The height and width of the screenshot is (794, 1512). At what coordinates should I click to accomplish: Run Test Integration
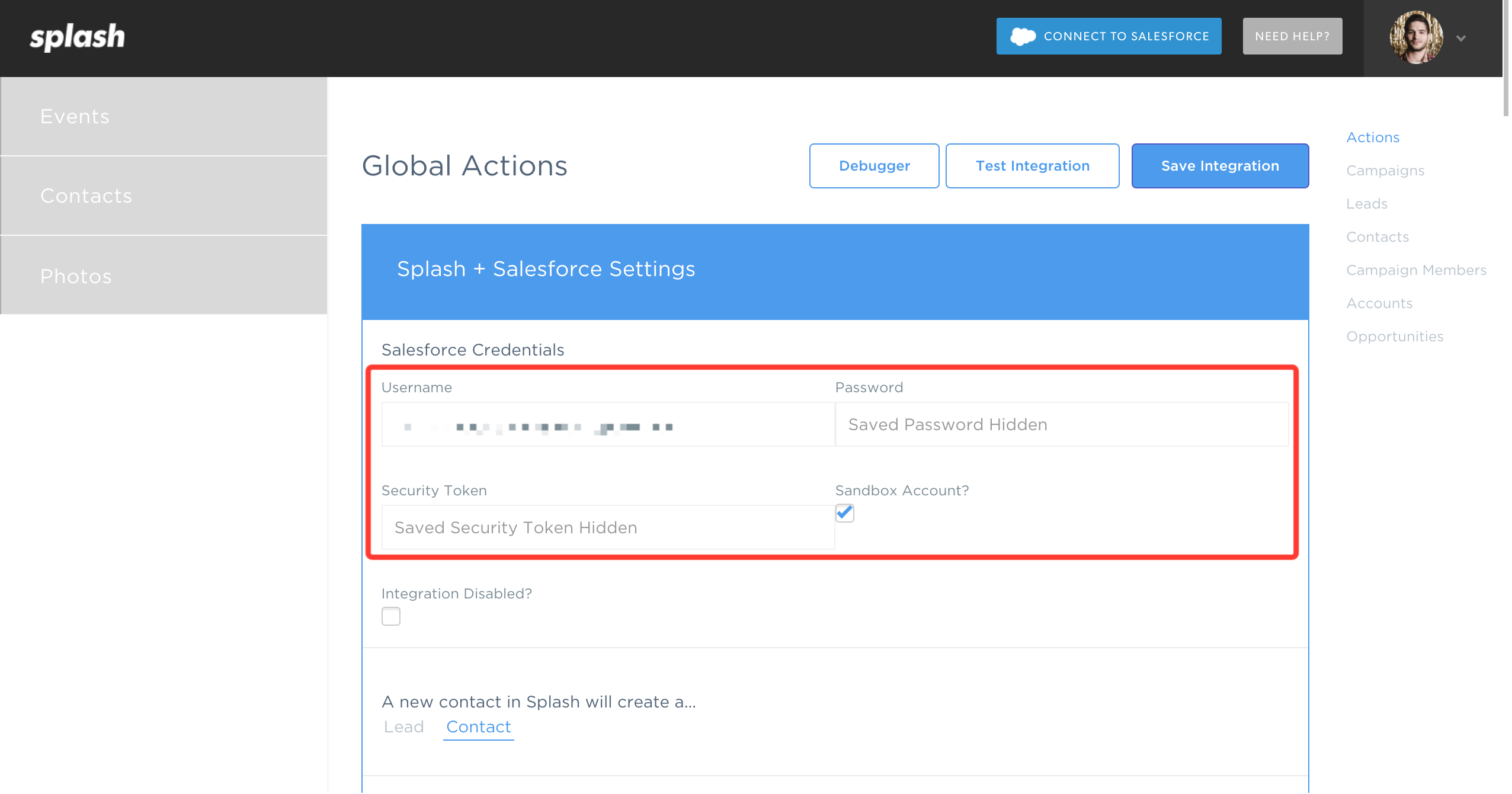pos(1032,166)
